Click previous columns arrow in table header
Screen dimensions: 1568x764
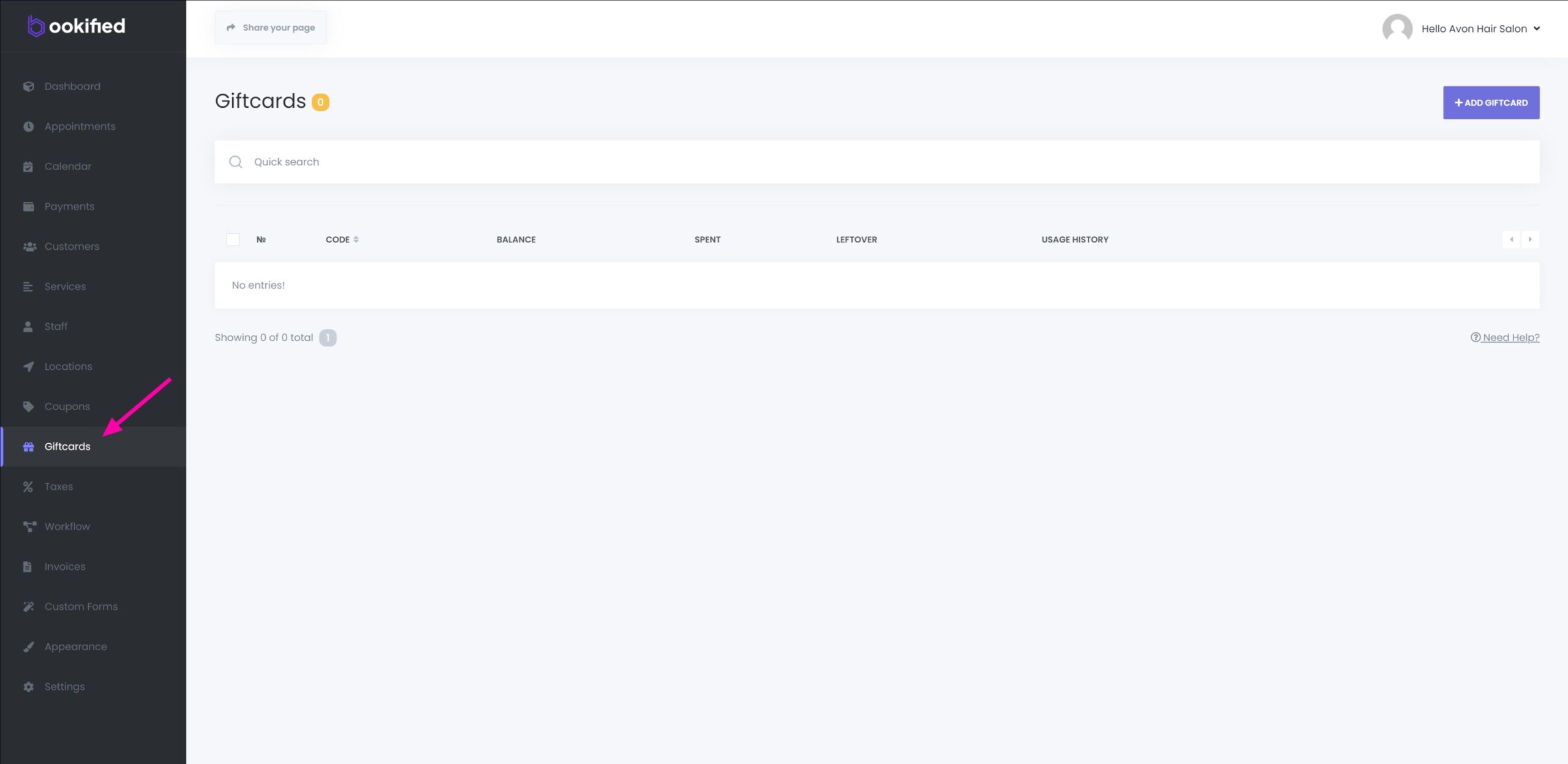click(1511, 239)
